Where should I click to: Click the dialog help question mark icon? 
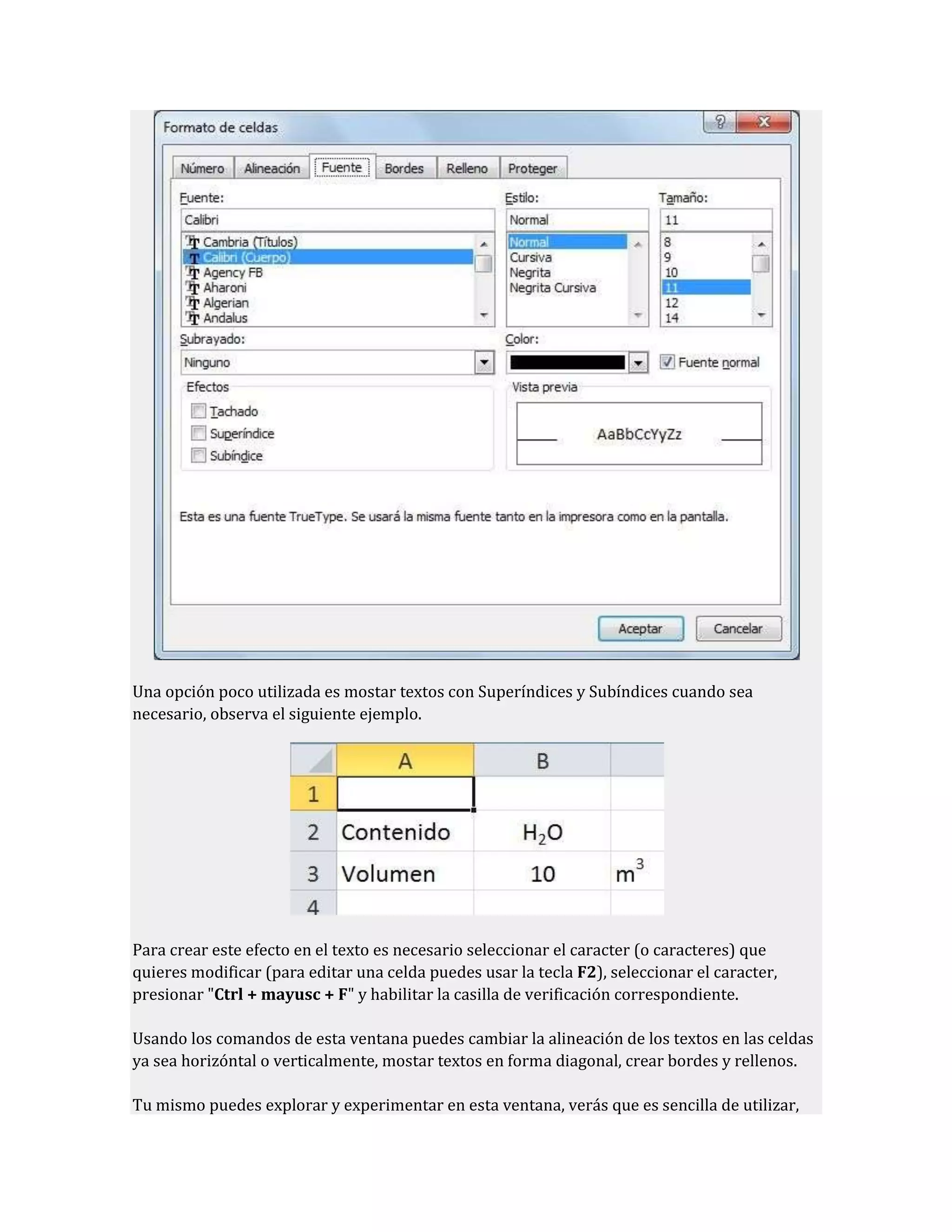pyautogui.click(x=720, y=122)
